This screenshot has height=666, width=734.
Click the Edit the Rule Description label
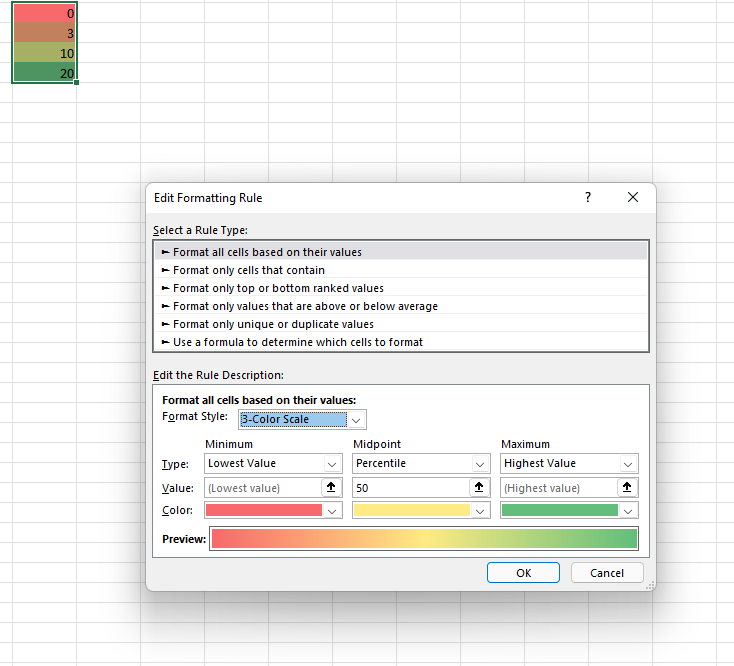point(218,375)
